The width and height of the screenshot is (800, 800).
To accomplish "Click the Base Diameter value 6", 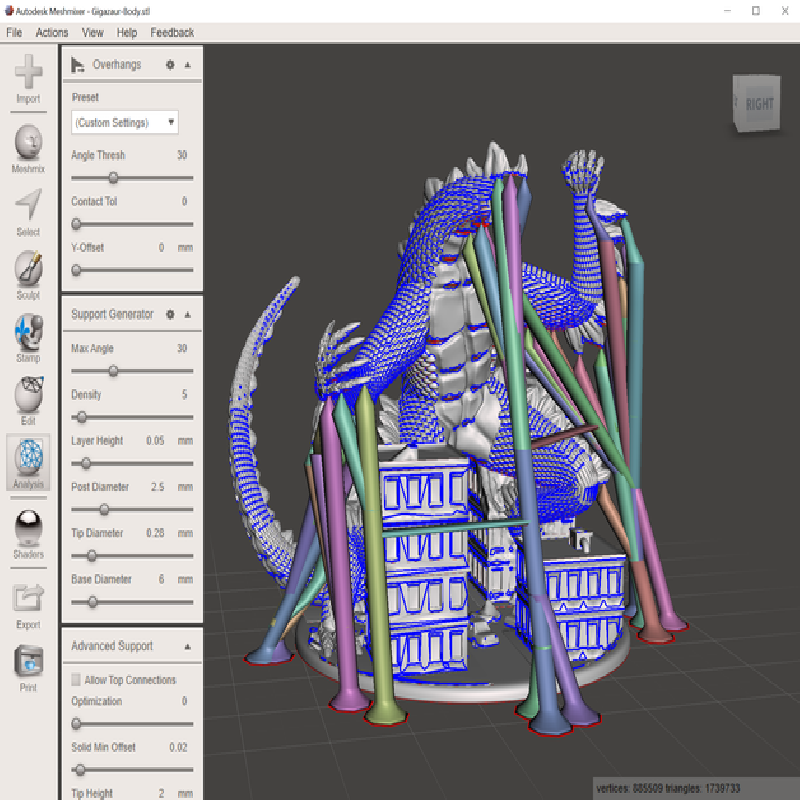I will click(x=161, y=579).
